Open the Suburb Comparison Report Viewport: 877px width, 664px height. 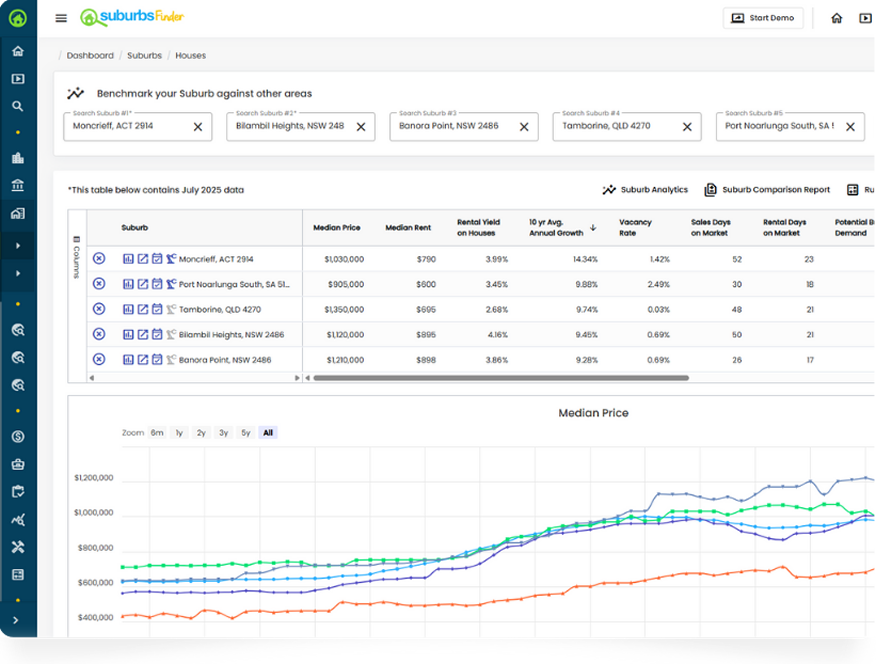(x=767, y=190)
